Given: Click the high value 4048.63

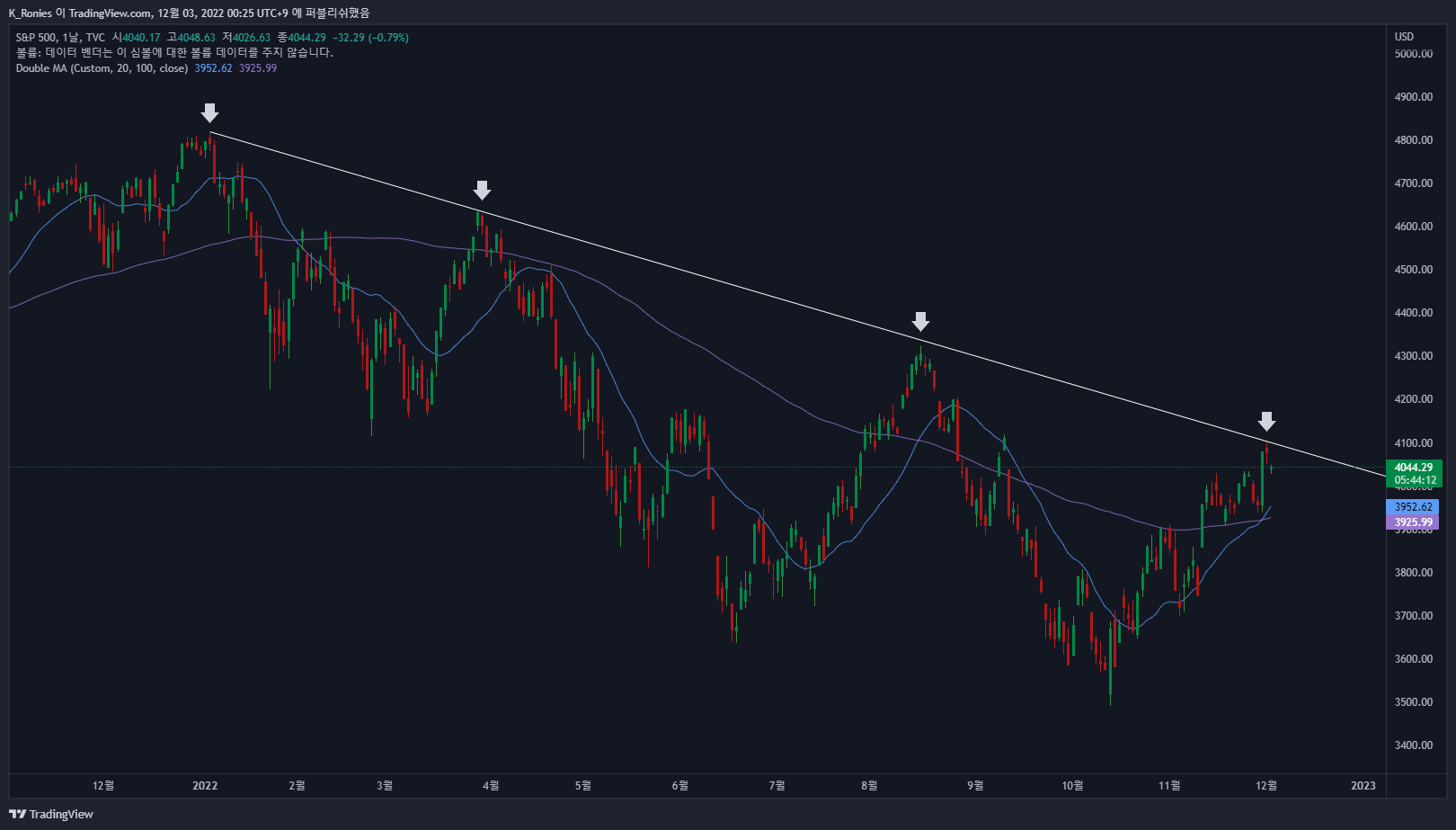Looking at the screenshot, I should (x=196, y=38).
